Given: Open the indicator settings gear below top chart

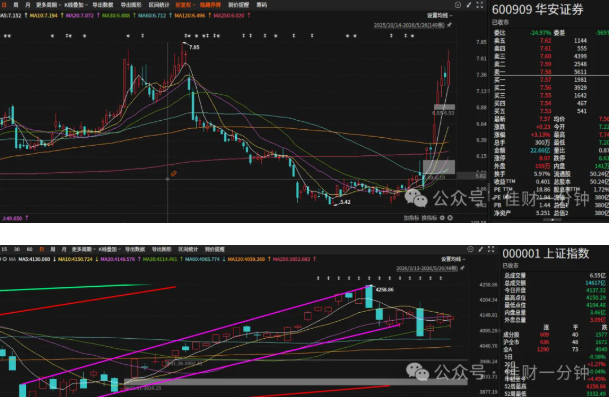Looking at the screenshot, I should [442, 218].
